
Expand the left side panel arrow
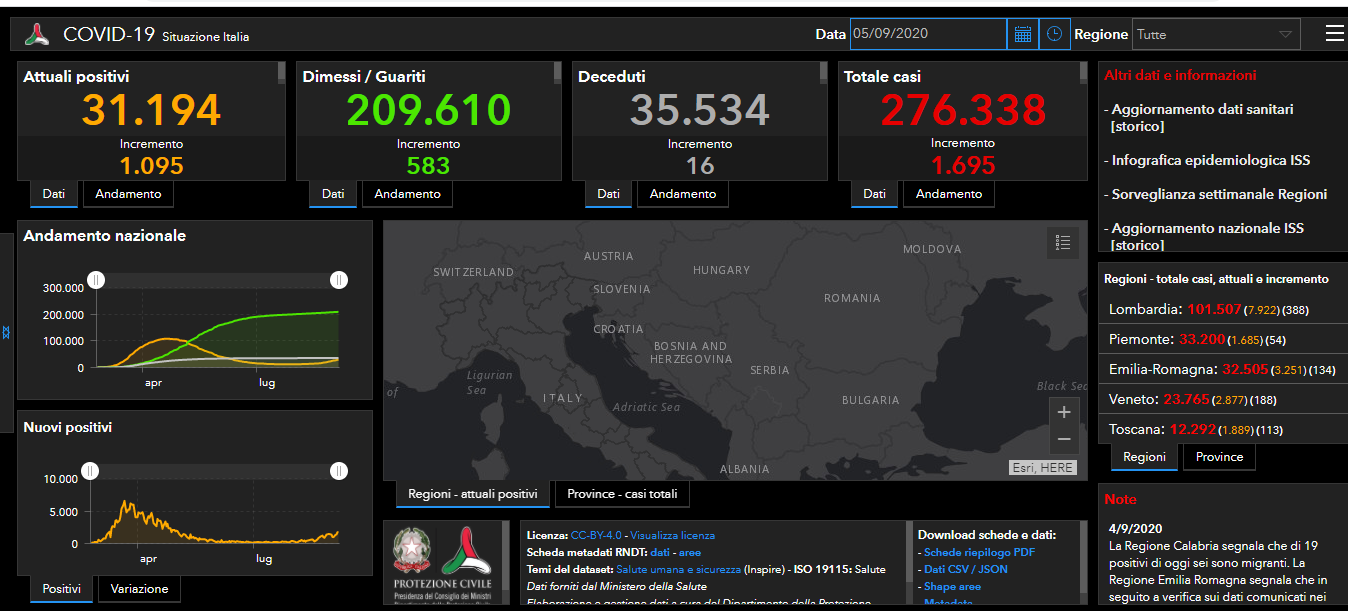pyautogui.click(x=6, y=332)
